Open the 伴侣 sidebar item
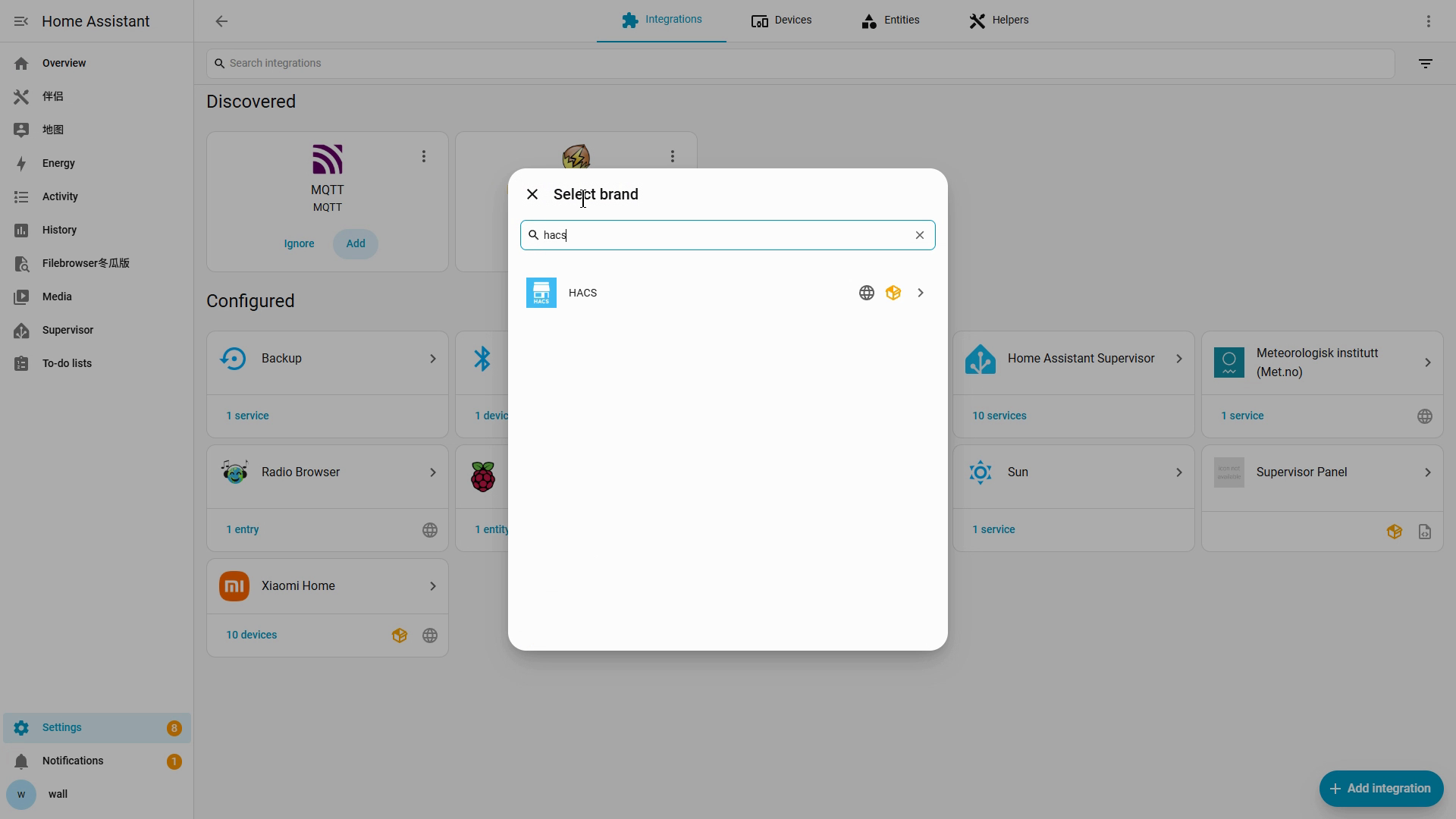1456x819 pixels. click(x=97, y=96)
